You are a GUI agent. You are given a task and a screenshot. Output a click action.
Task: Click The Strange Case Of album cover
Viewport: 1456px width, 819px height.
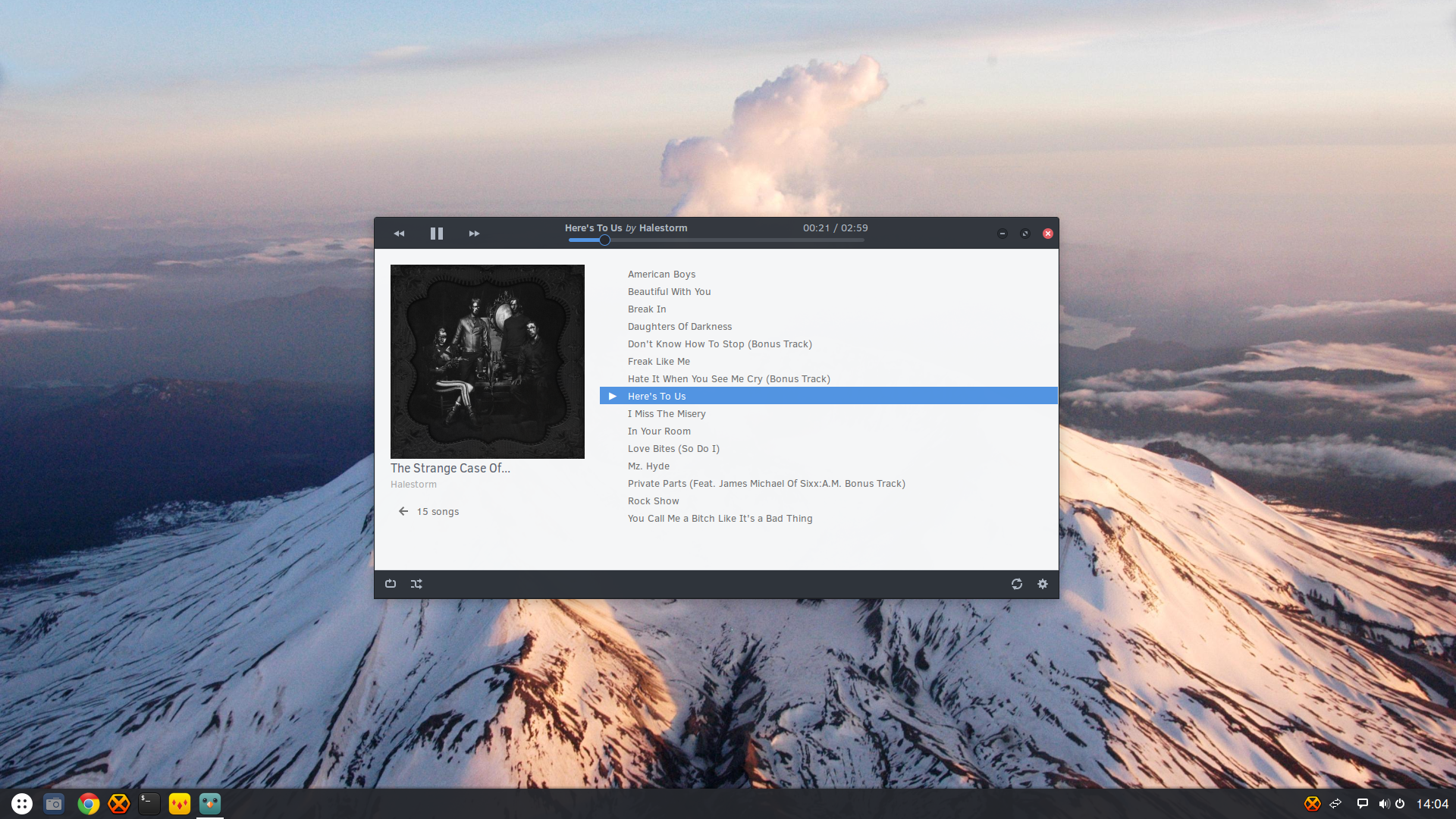pyautogui.click(x=488, y=362)
